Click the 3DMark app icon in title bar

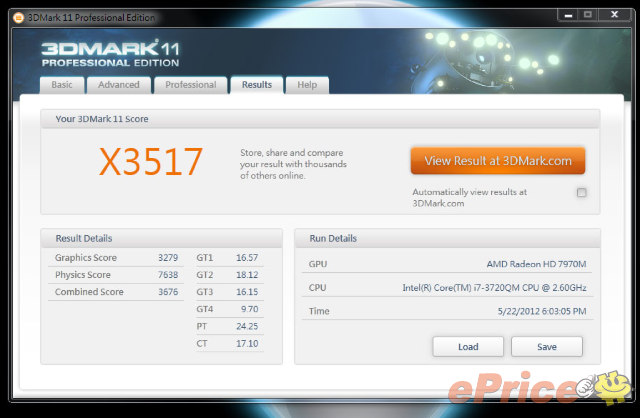13,13
